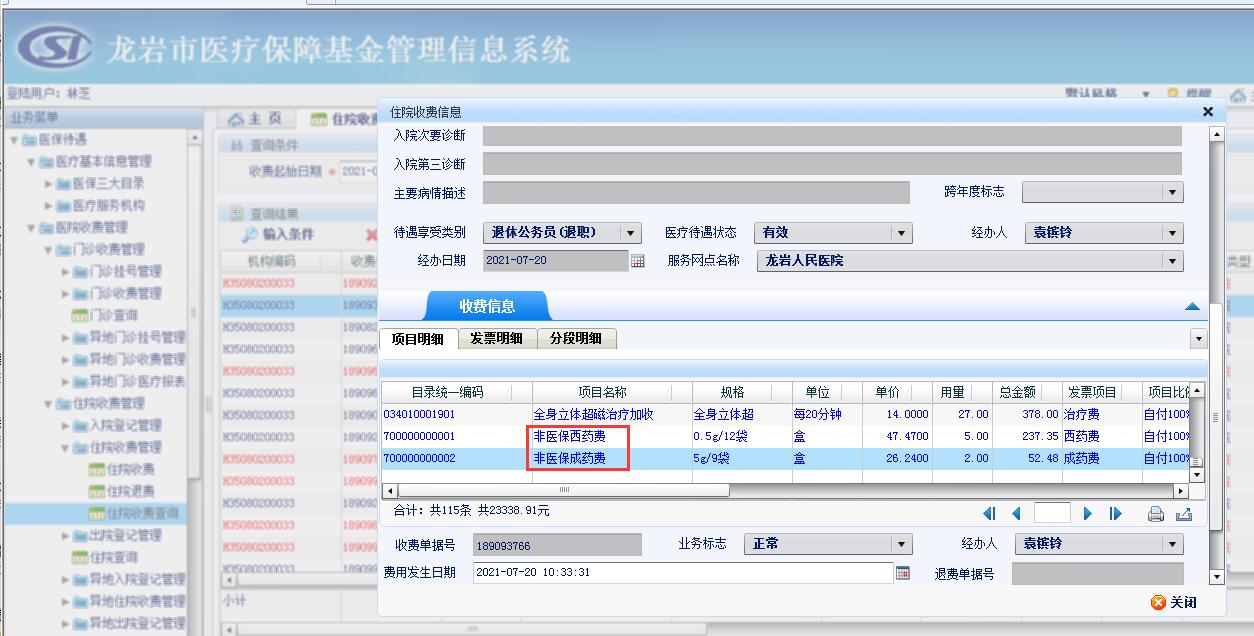Screen dimensions: 1254x636
Task: Switch to the 分段明细 tab
Action: 576,339
